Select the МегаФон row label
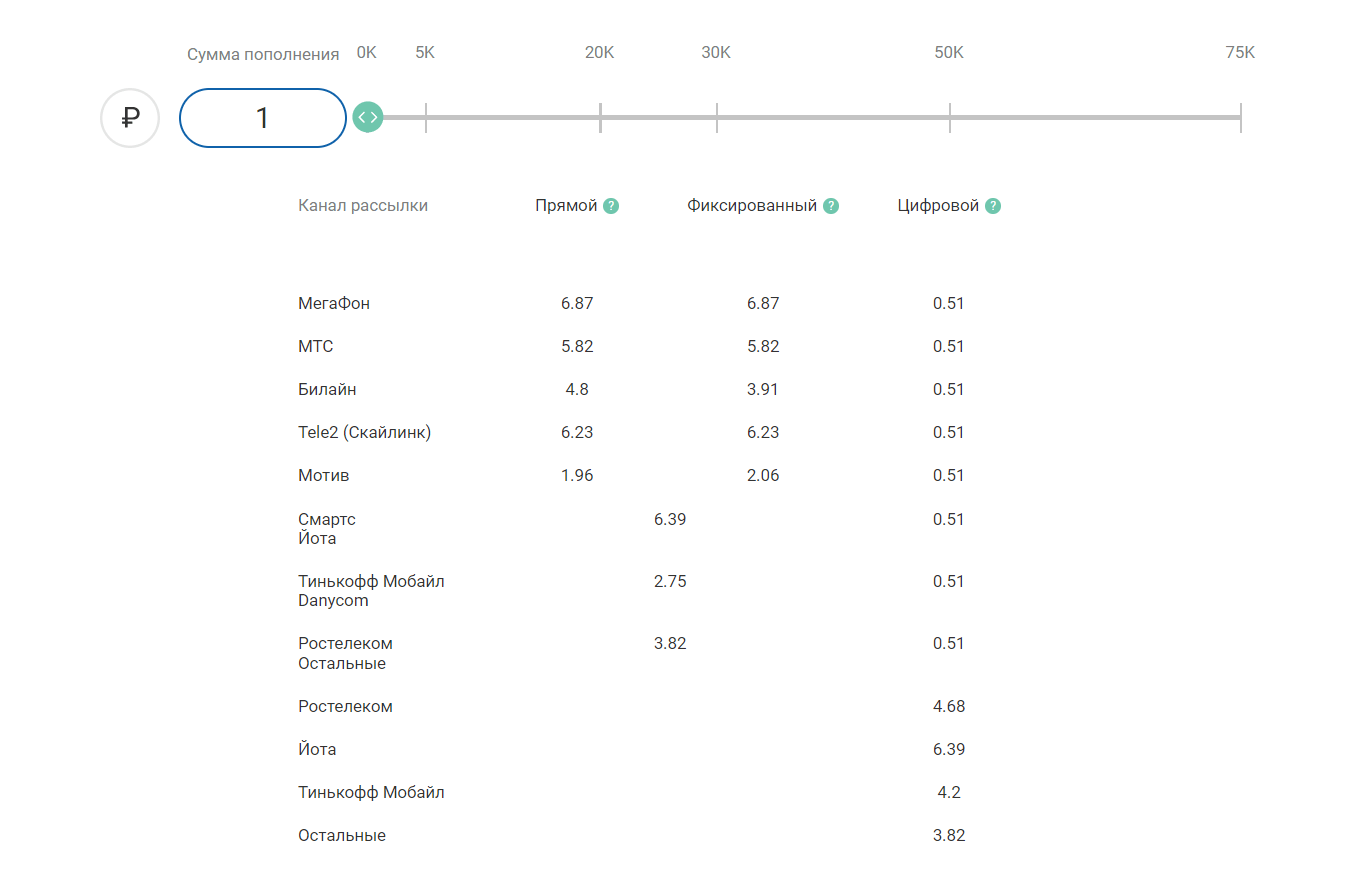 pyautogui.click(x=334, y=303)
